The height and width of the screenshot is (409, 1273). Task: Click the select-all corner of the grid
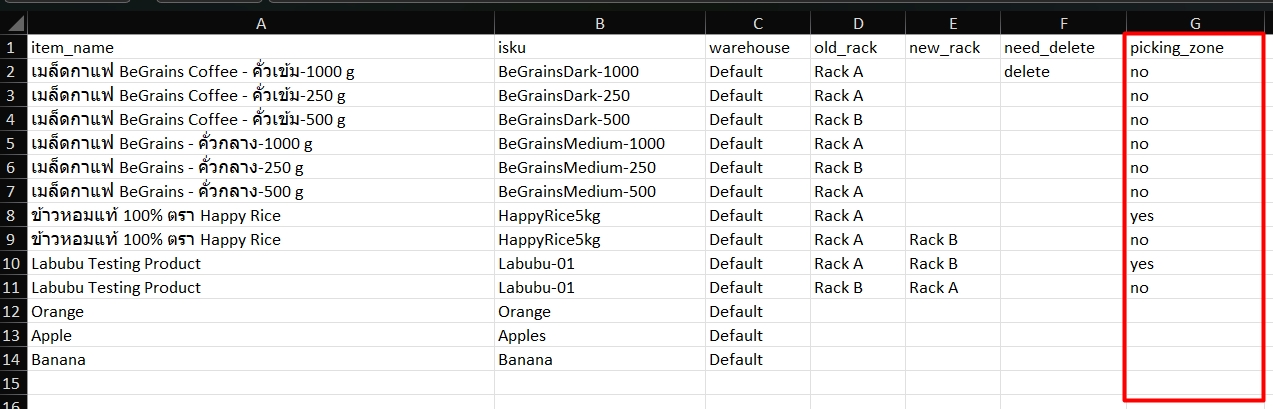click(x=14, y=23)
